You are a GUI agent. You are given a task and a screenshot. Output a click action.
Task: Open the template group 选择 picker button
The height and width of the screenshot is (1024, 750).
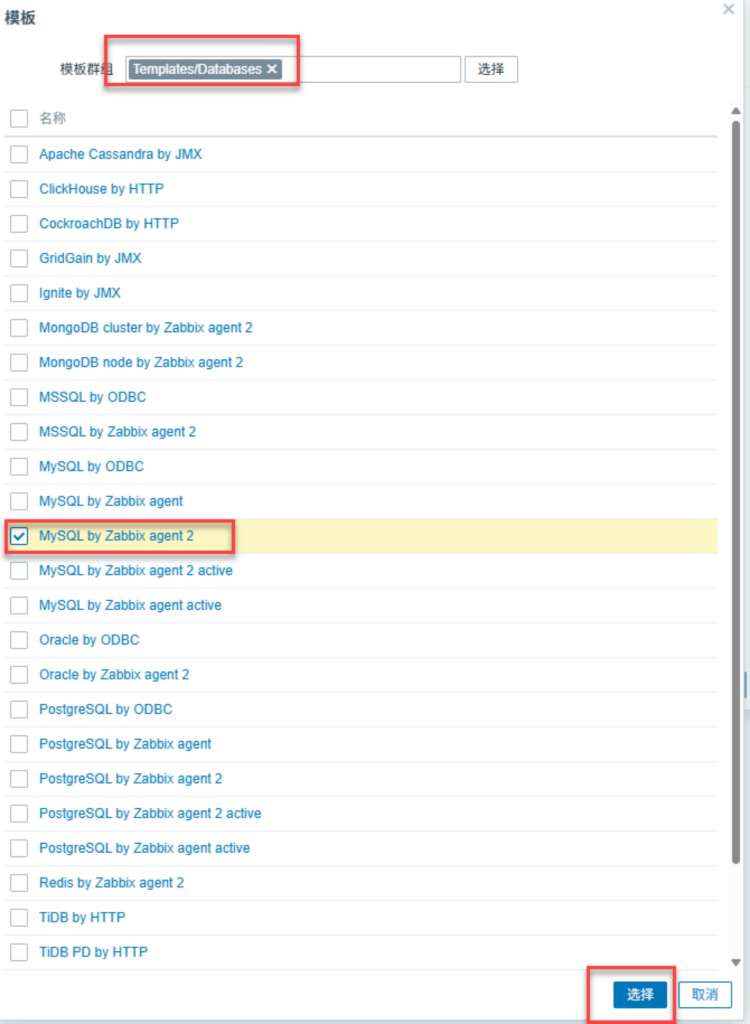coord(491,69)
